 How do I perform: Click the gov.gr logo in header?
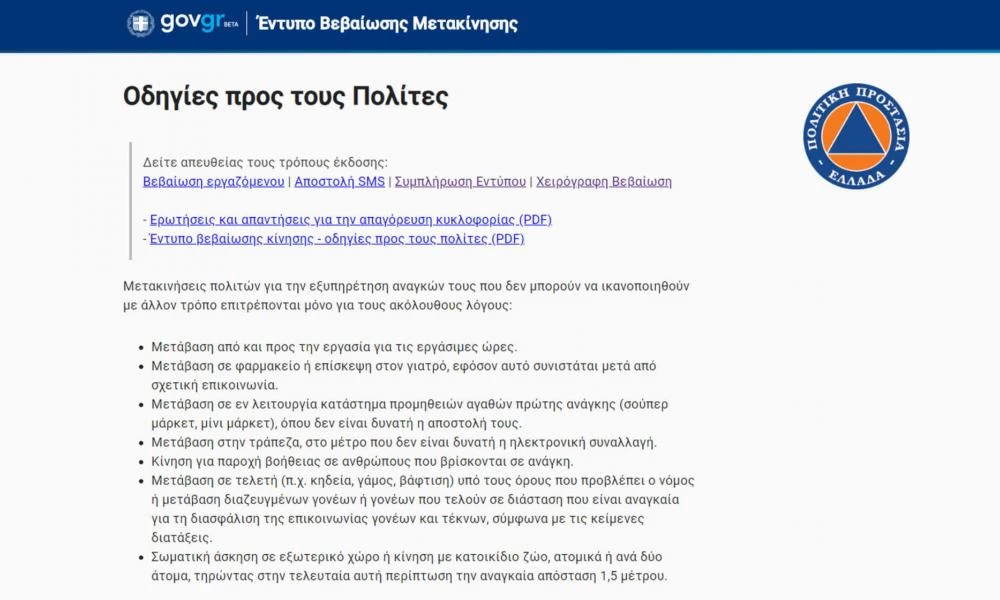coord(199,23)
